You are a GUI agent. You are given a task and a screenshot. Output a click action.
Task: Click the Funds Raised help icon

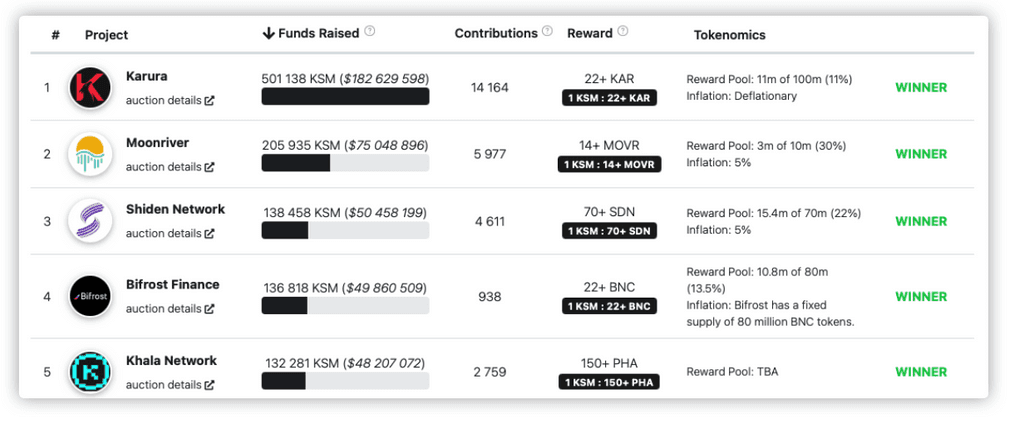[x=370, y=31]
